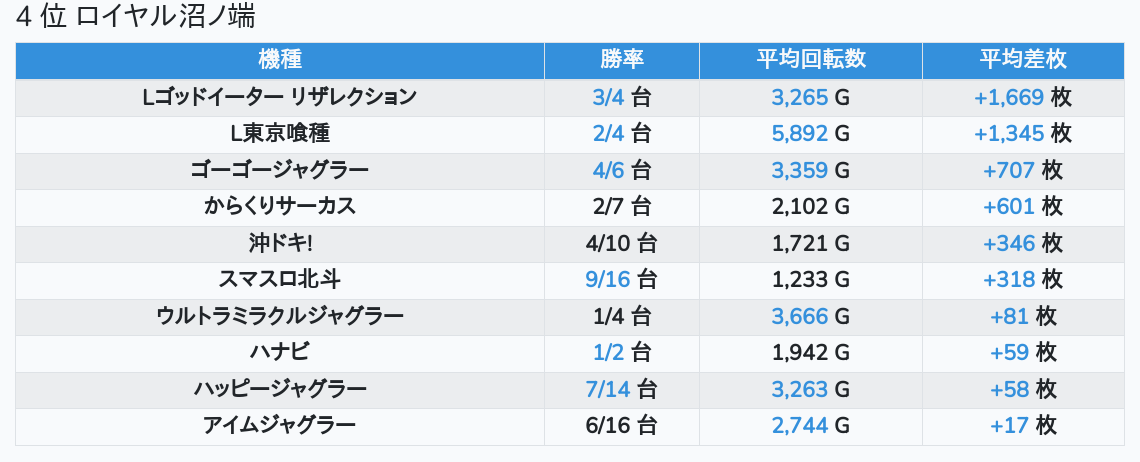Click the アイムジャグラー row name

[x=280, y=426]
